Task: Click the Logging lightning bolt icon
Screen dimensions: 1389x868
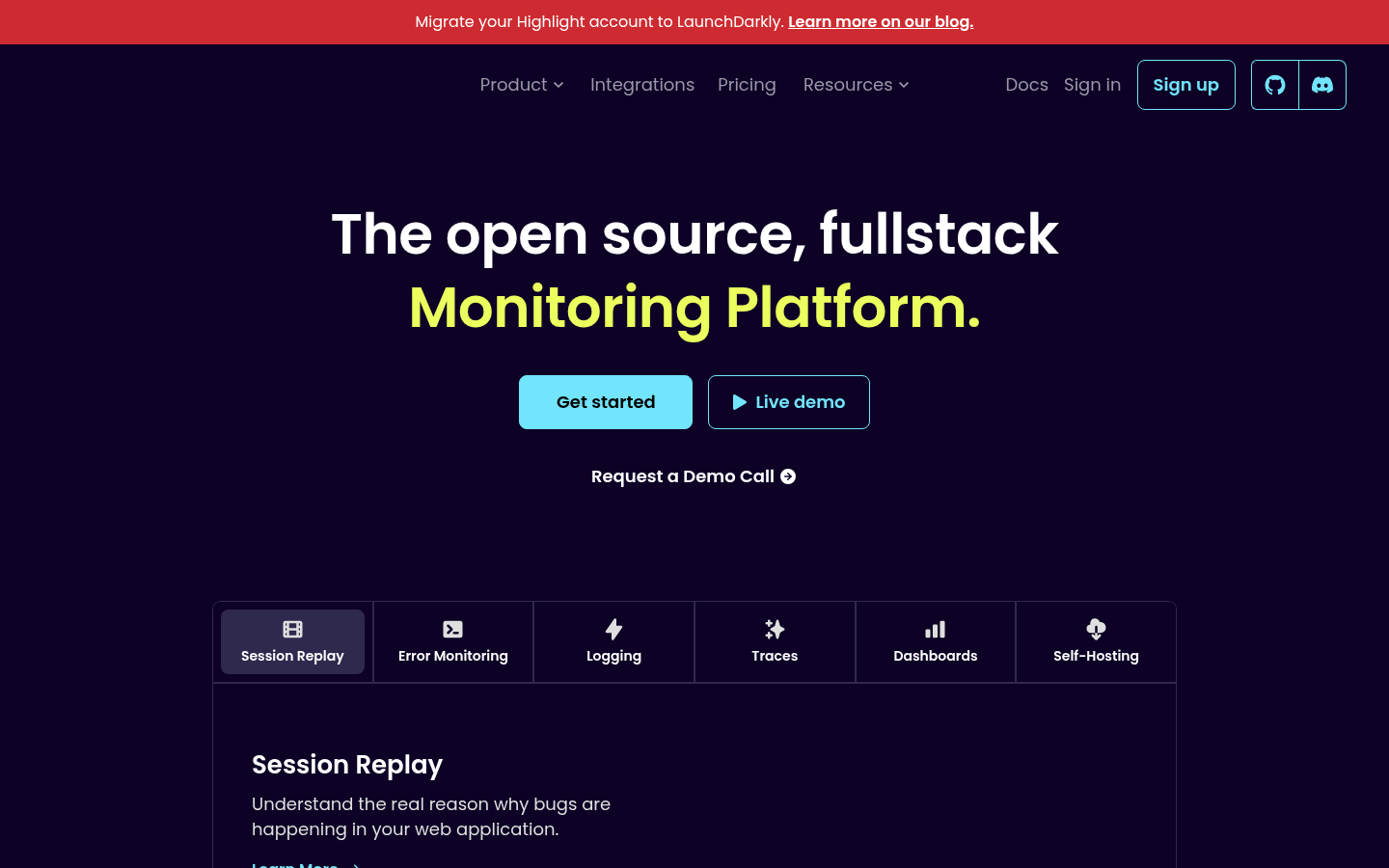Action: click(x=613, y=630)
